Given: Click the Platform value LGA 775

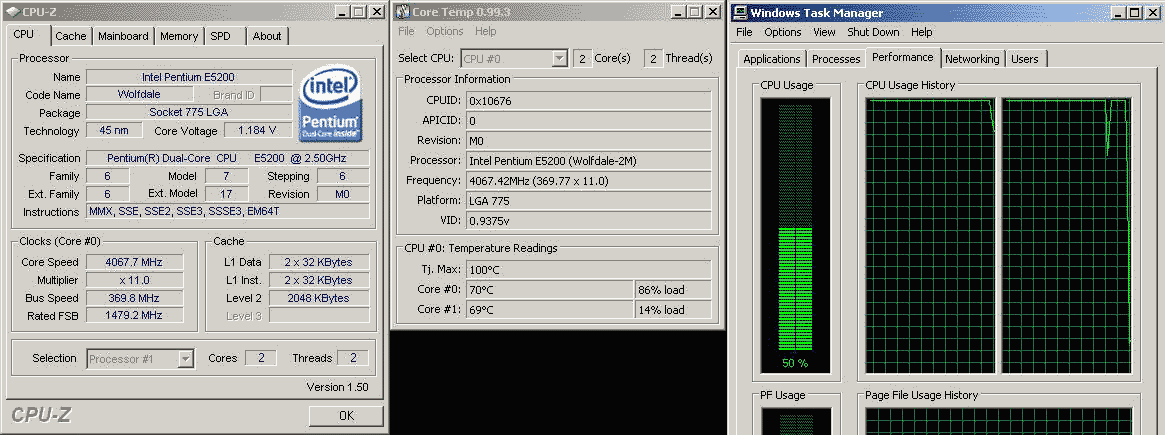Looking at the screenshot, I should (588, 200).
